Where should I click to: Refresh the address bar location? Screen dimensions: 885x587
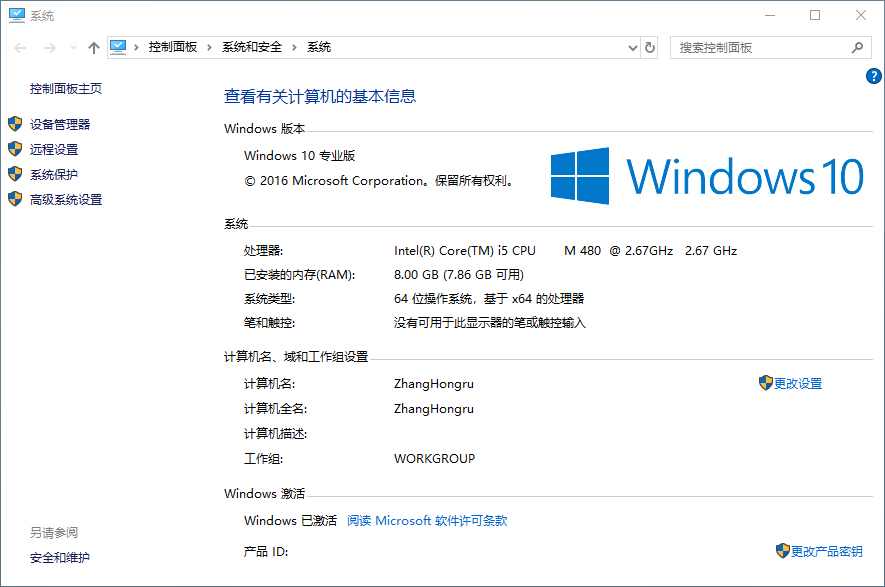click(x=650, y=47)
